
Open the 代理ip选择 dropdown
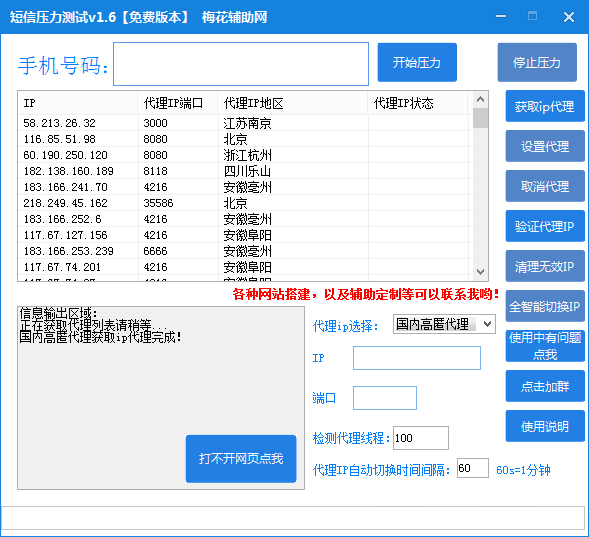pyautogui.click(x=444, y=324)
